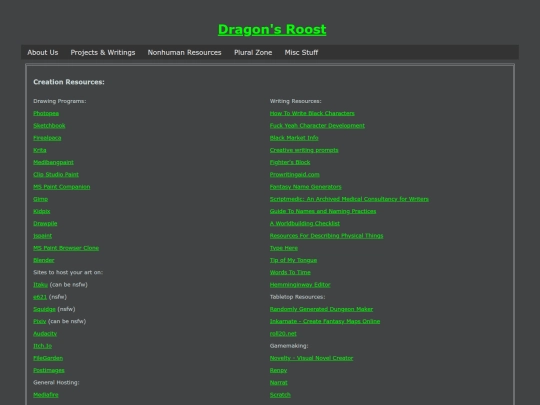Open Inkarnate Fantasy Maps link
This screenshot has height=405, width=540.
[x=325, y=321]
